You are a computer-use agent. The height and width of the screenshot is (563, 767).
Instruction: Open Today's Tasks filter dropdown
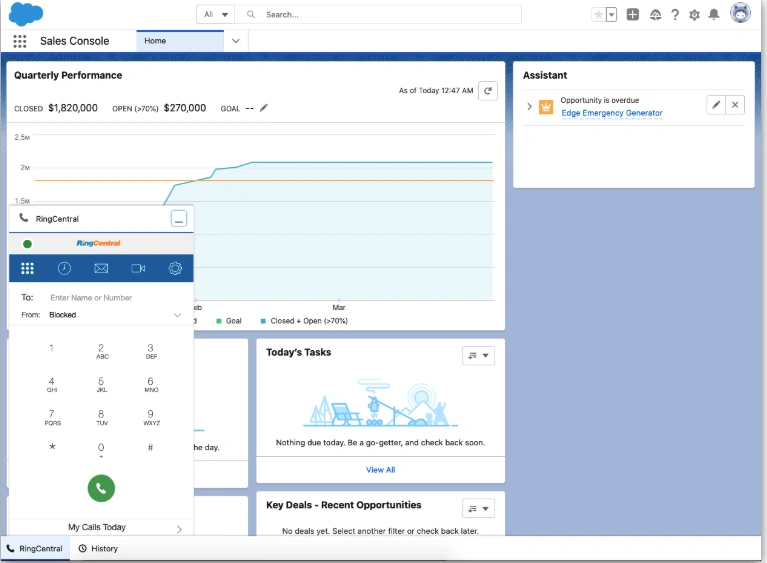point(478,355)
